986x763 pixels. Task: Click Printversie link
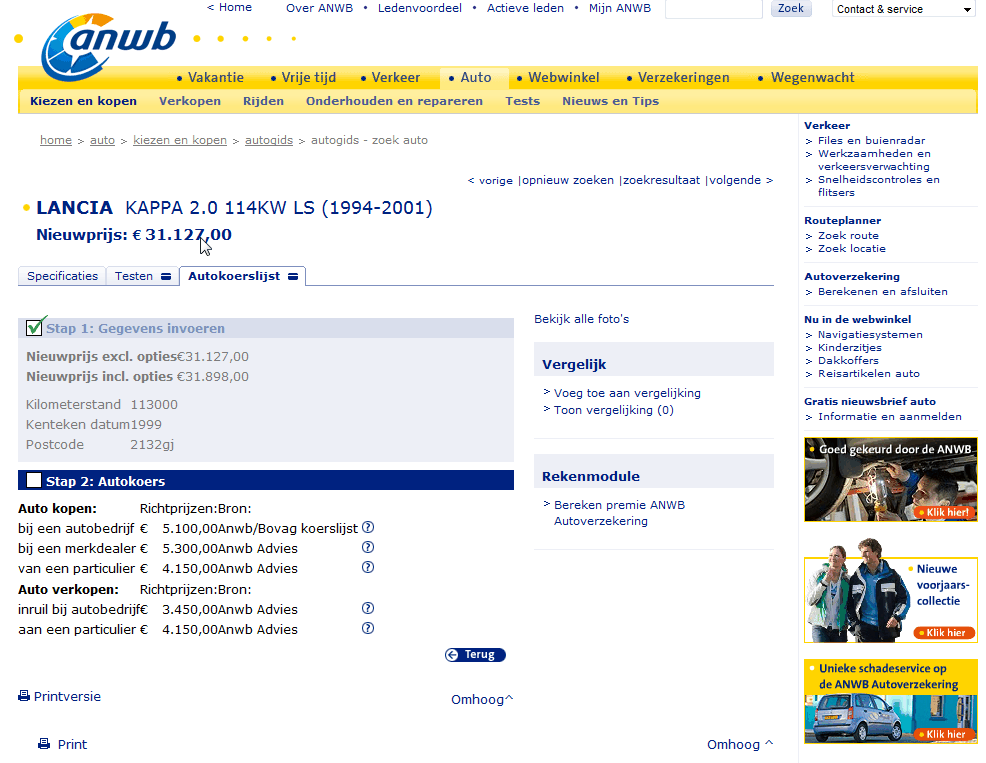pyautogui.click(x=67, y=696)
